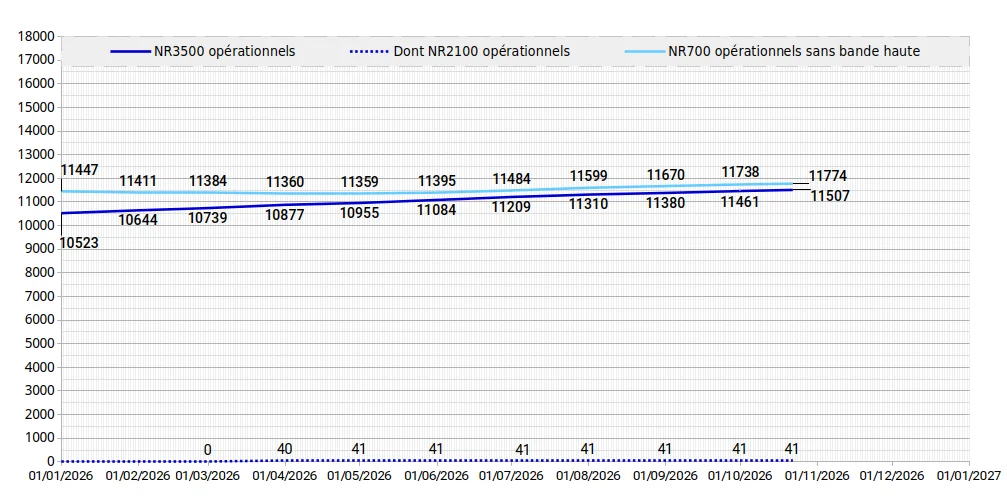The image size is (1007, 496).
Task: Select data label 11411
Action: (138, 181)
